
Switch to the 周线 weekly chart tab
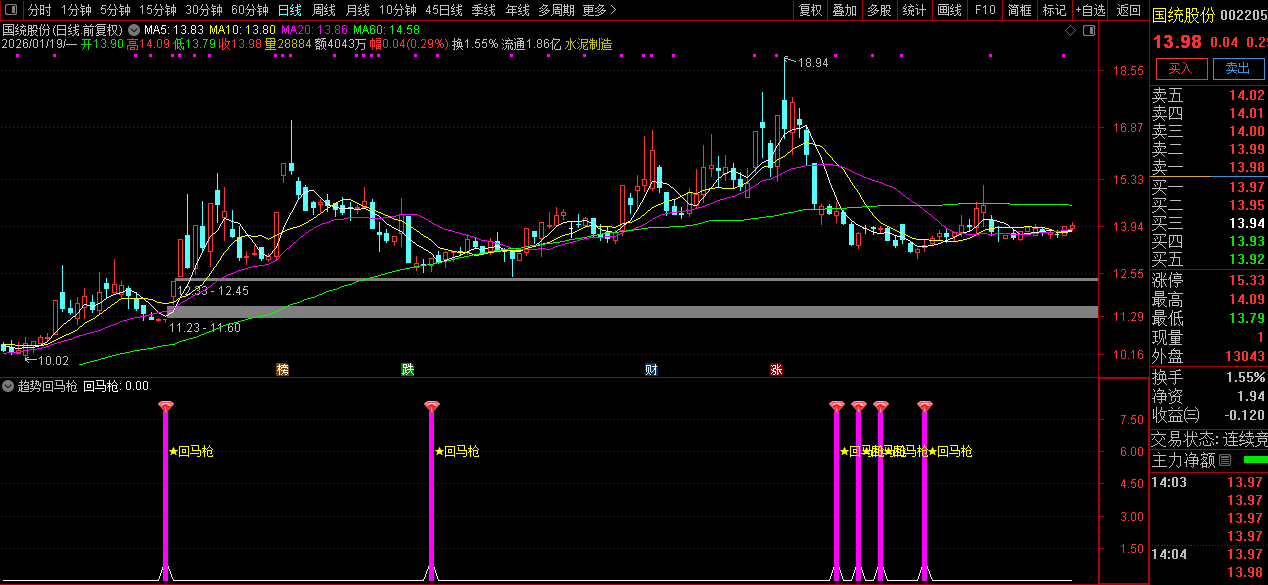pyautogui.click(x=324, y=10)
